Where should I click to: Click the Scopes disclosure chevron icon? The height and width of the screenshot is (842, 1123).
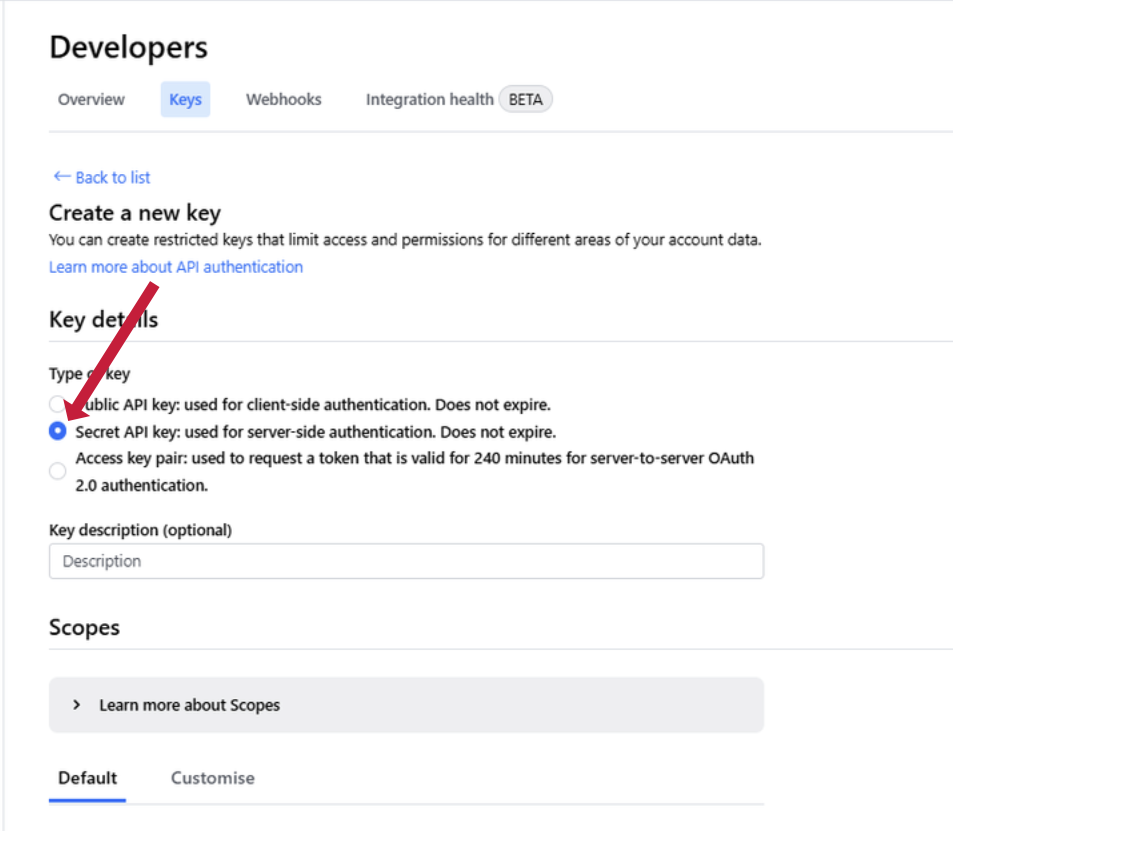[x=76, y=704]
